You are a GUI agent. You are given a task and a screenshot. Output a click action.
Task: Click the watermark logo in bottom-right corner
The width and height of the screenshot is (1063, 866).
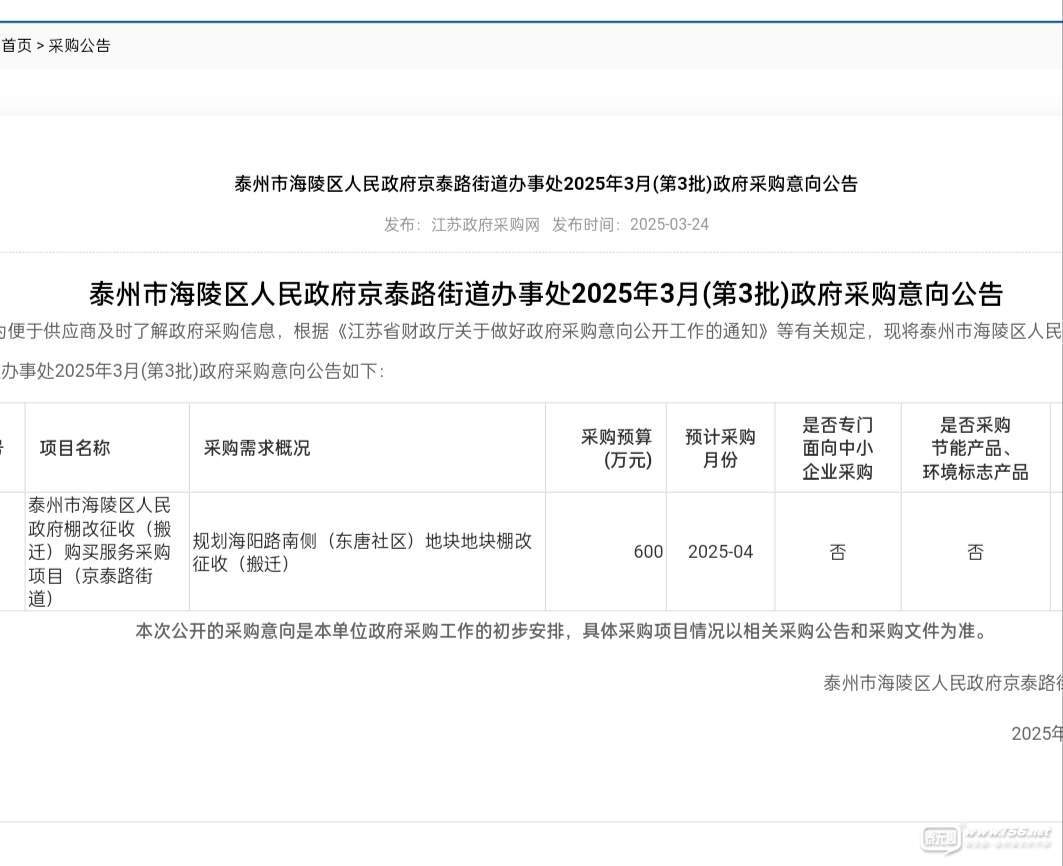click(x=986, y=837)
